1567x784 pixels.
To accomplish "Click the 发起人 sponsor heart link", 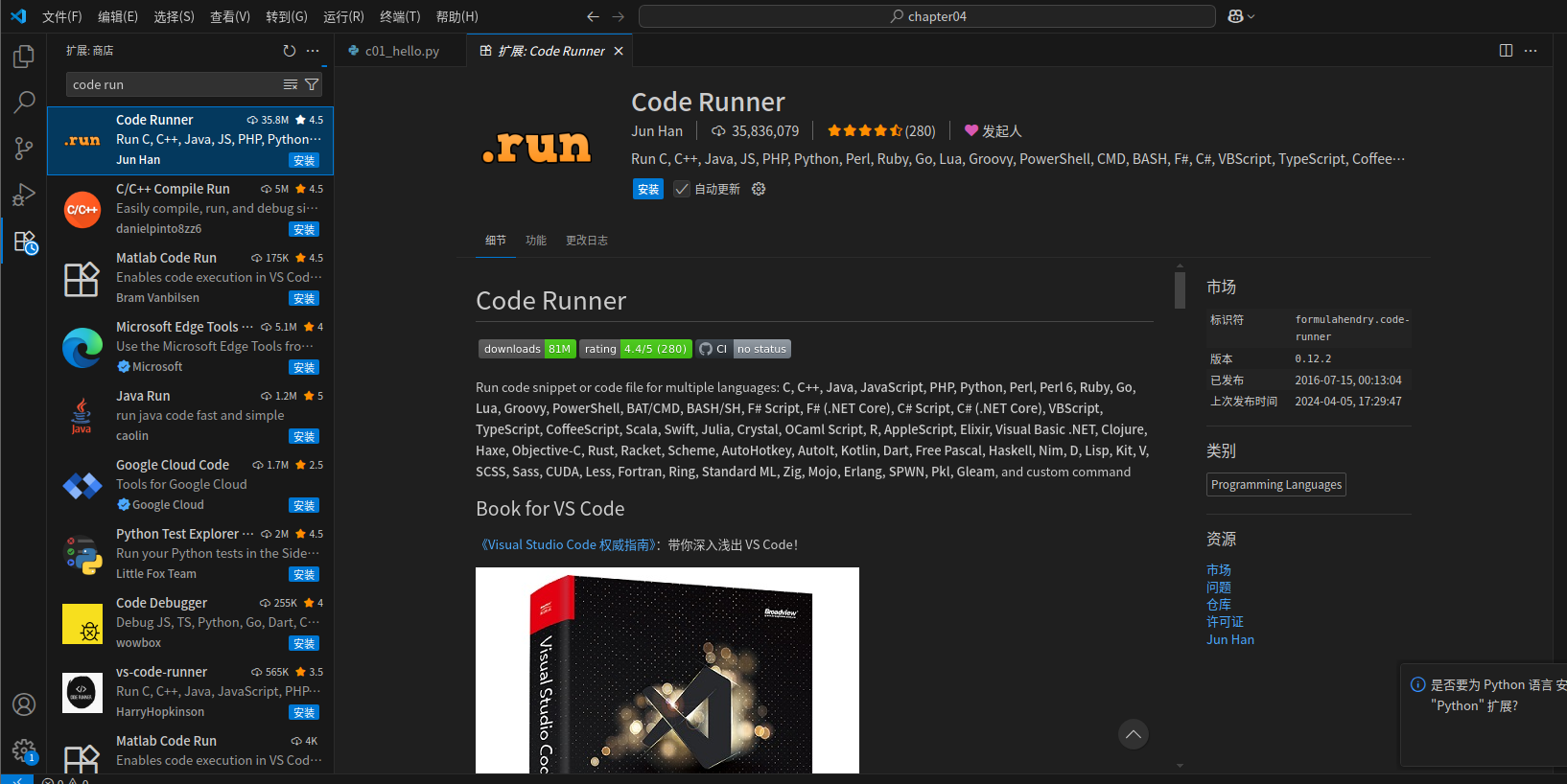I will click(x=994, y=131).
